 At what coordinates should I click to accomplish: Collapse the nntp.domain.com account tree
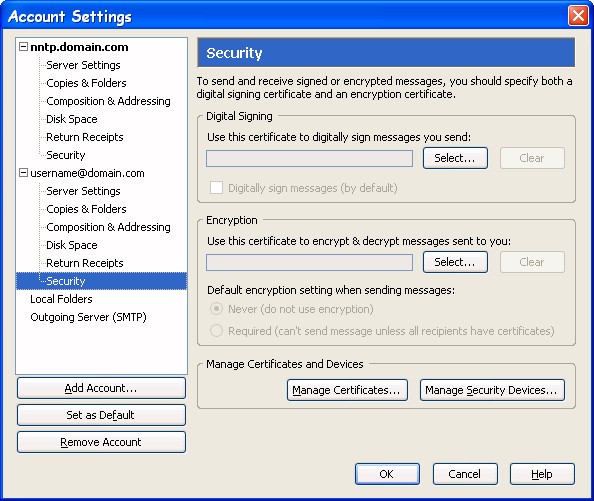pyautogui.click(x=23, y=47)
